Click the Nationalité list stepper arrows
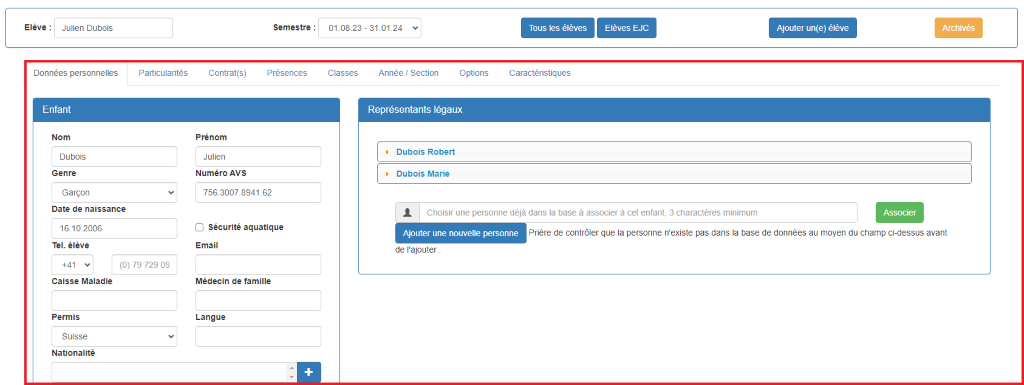The height and width of the screenshot is (385, 1024). [x=292, y=373]
